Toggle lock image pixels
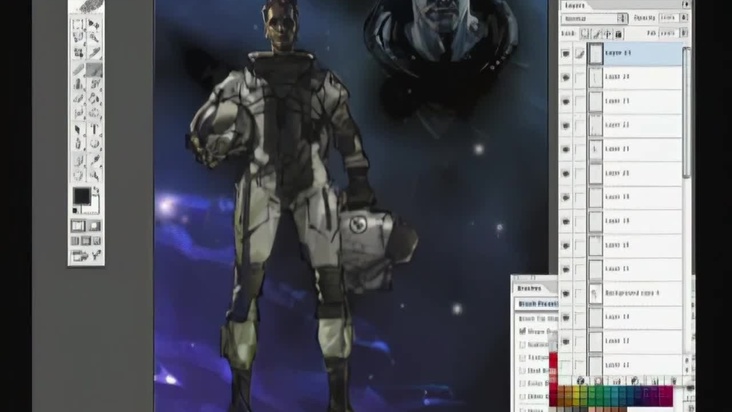Image resolution: width=732 pixels, height=412 pixels. (597, 34)
